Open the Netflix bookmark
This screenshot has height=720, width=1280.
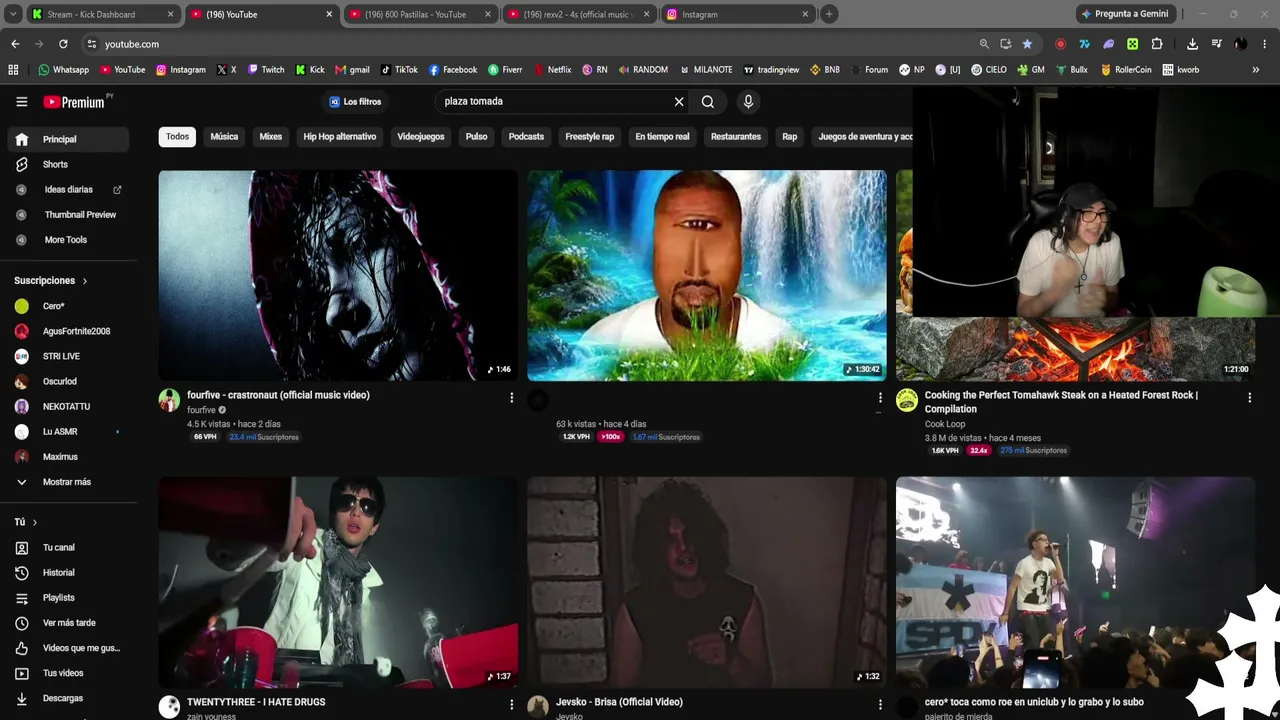click(x=552, y=70)
